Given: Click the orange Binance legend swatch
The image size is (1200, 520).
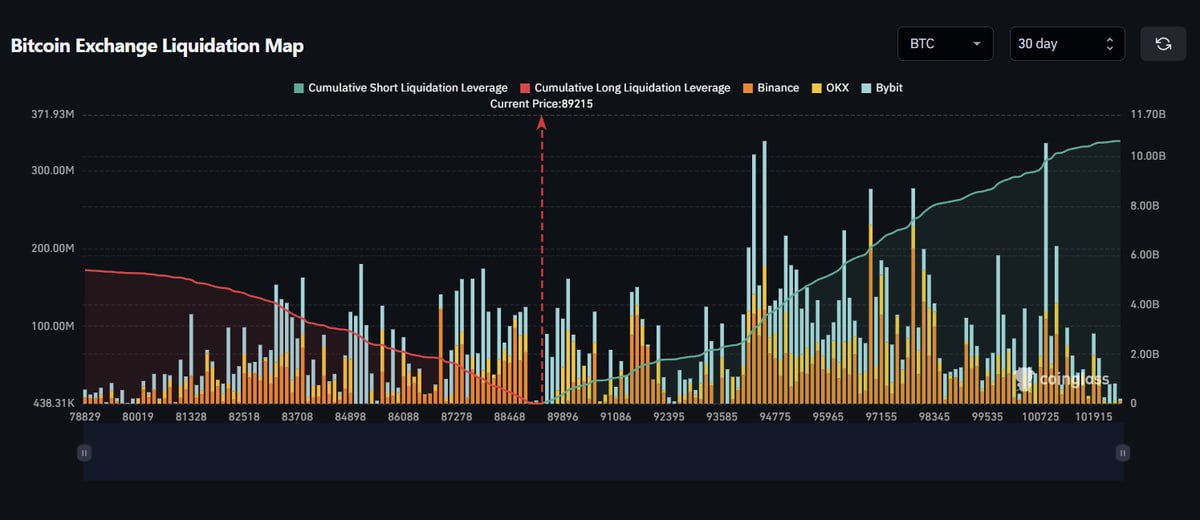Looking at the screenshot, I should 747,88.
